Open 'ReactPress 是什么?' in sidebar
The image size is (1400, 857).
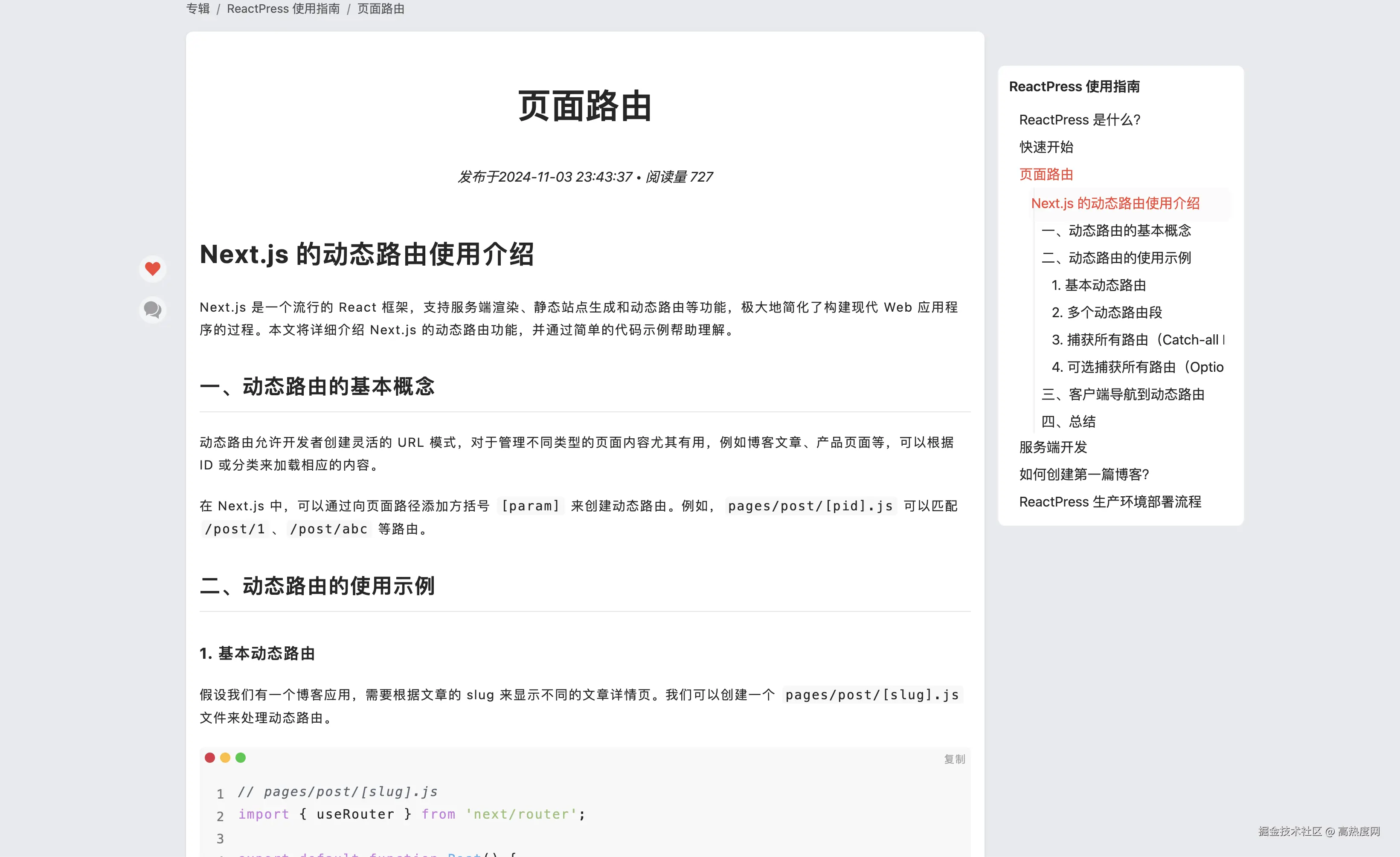click(x=1080, y=120)
